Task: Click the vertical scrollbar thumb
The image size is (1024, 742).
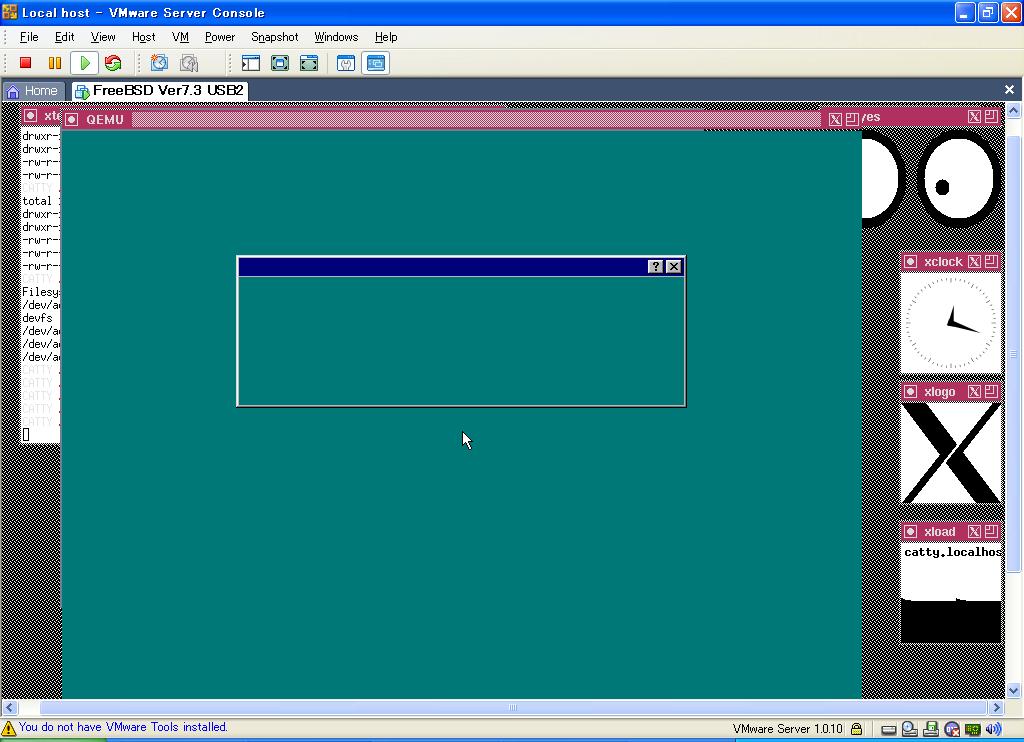Action: pos(1014,355)
